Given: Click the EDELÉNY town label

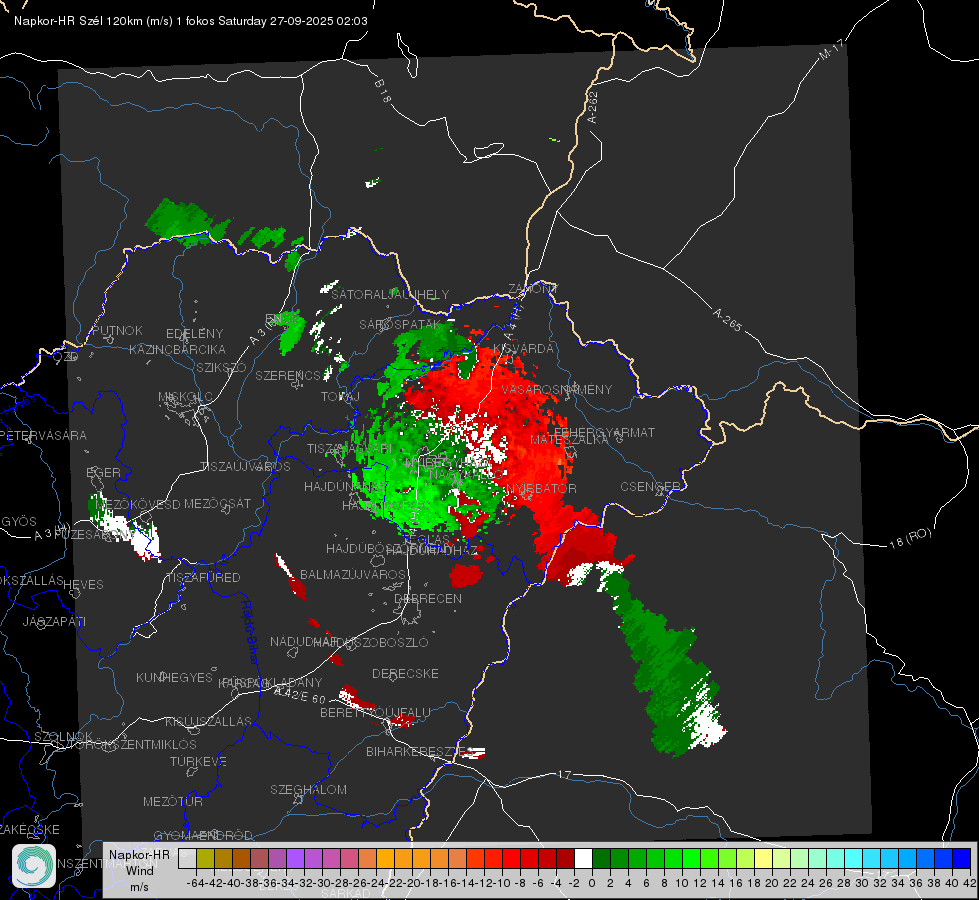Looking at the screenshot, I should tap(194, 334).
